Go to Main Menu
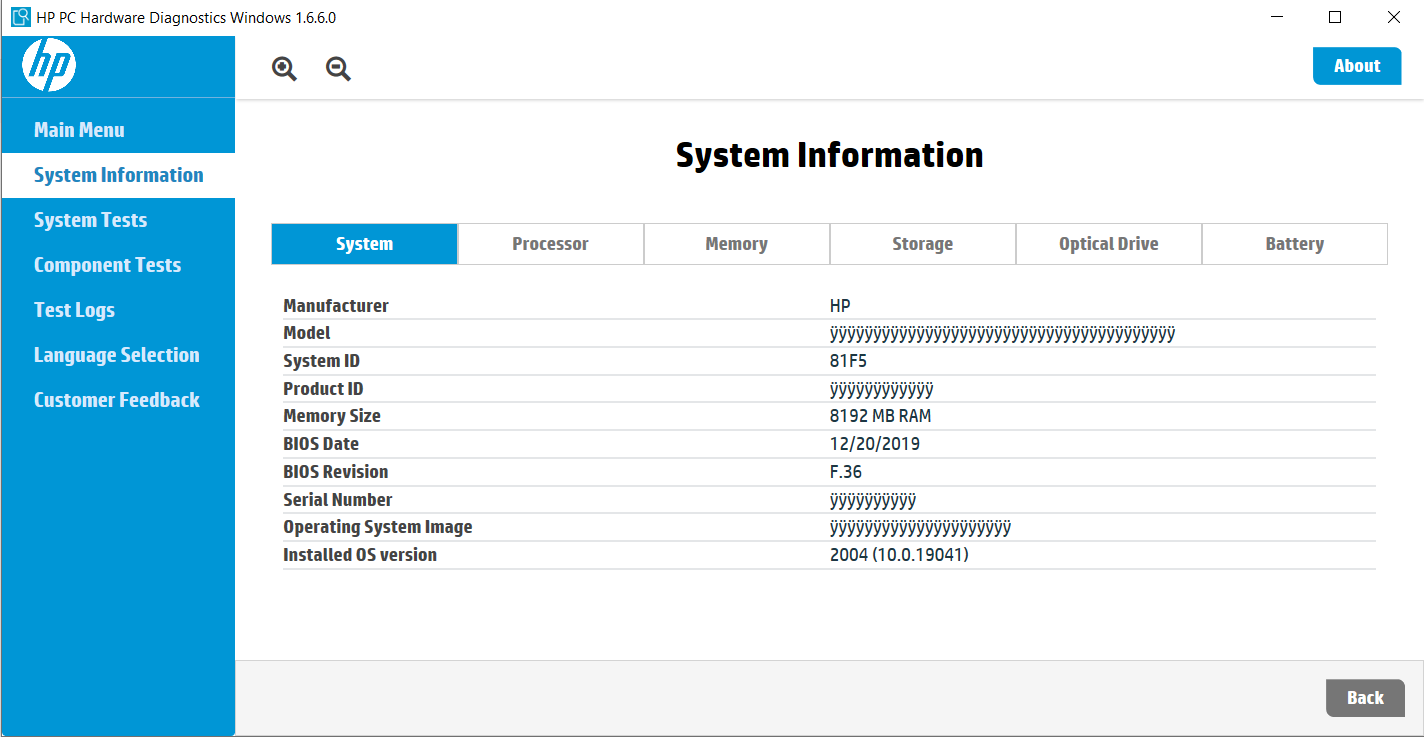The height and width of the screenshot is (737, 1424). [79, 130]
